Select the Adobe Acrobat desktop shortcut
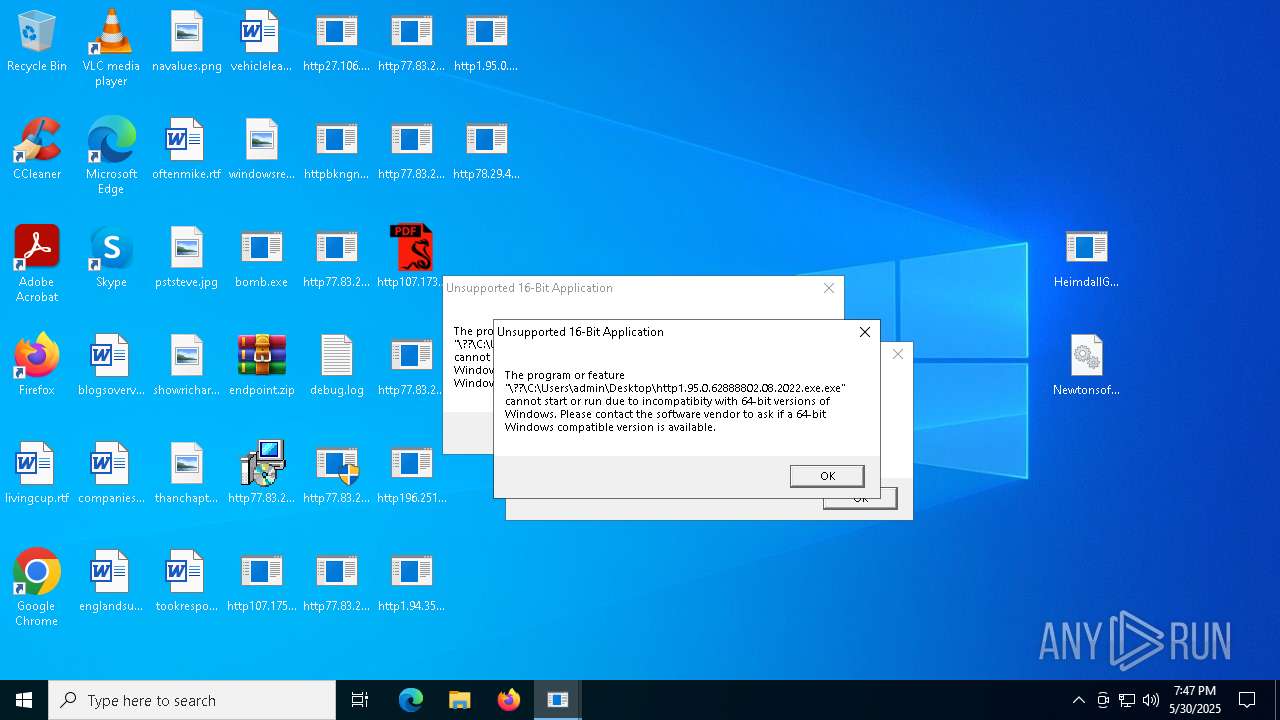The image size is (1280, 720). 37,264
